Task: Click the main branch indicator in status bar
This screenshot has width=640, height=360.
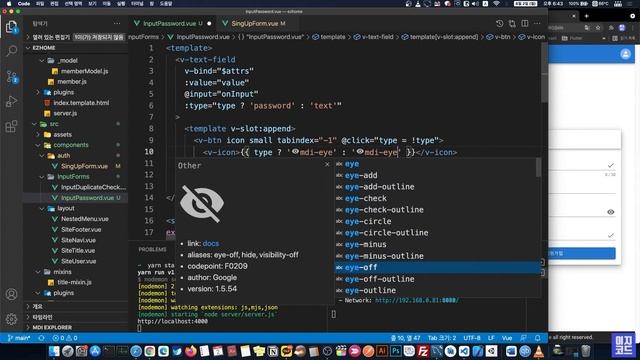Action: pyautogui.click(x=19, y=338)
